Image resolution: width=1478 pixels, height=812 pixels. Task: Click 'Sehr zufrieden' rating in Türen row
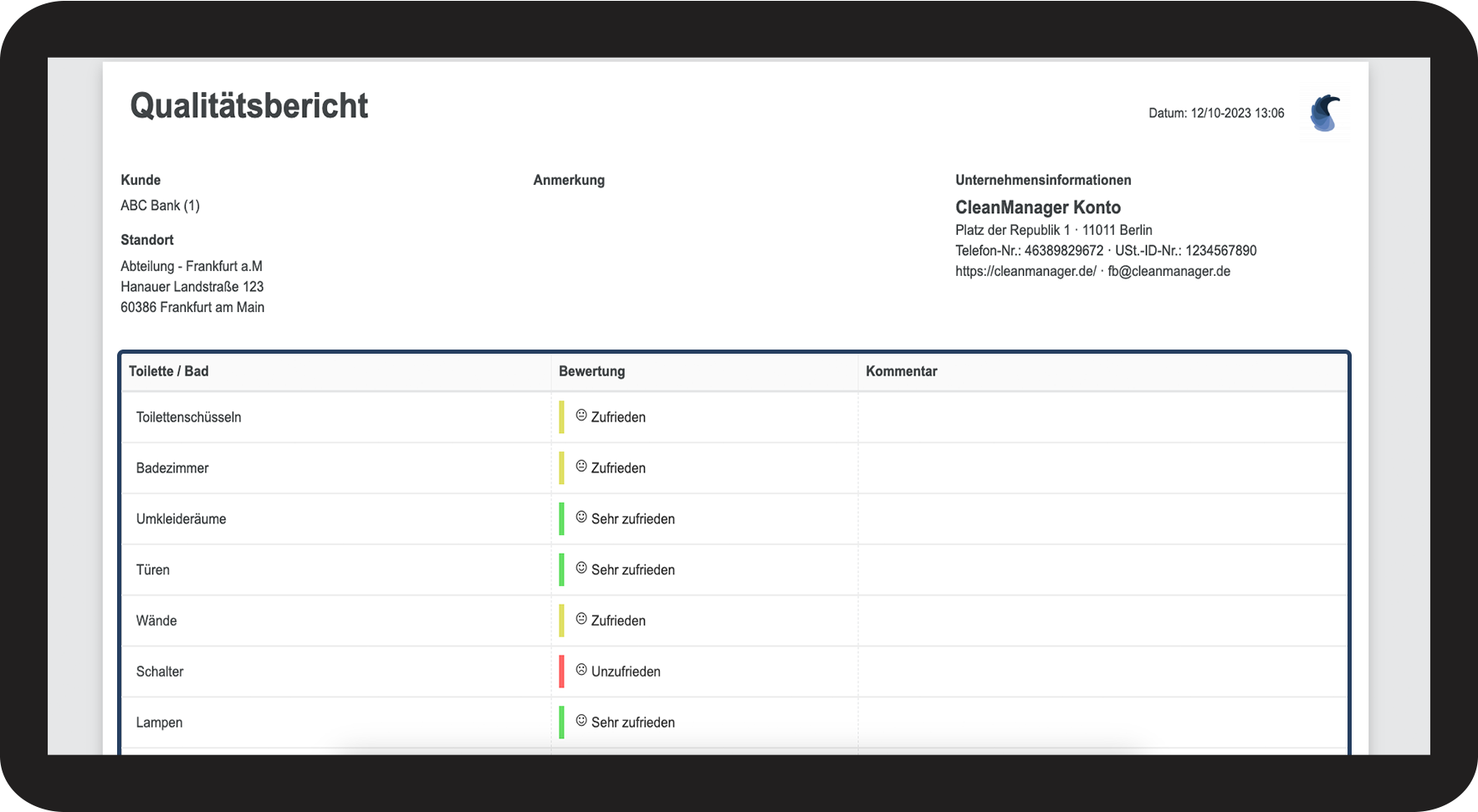coord(633,570)
